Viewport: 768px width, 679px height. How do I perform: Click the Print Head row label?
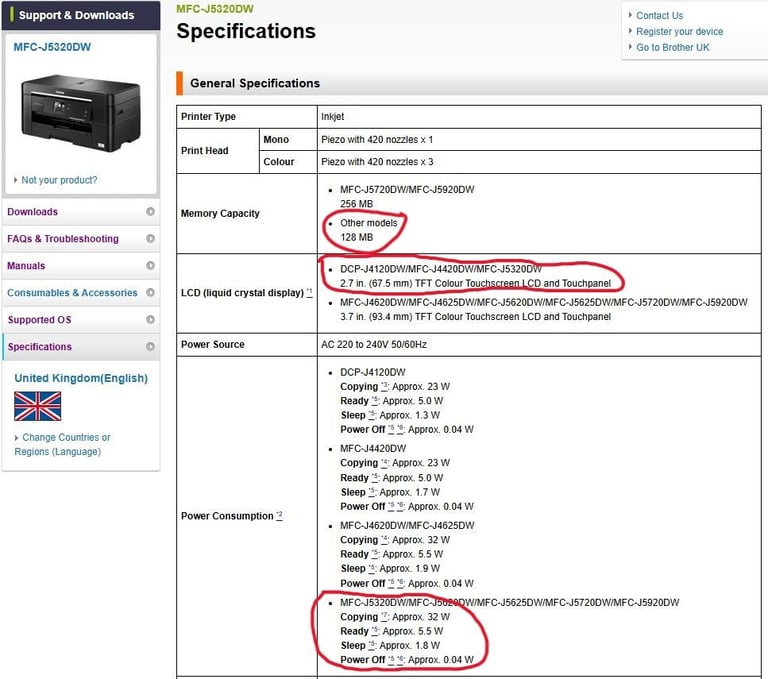[x=204, y=150]
